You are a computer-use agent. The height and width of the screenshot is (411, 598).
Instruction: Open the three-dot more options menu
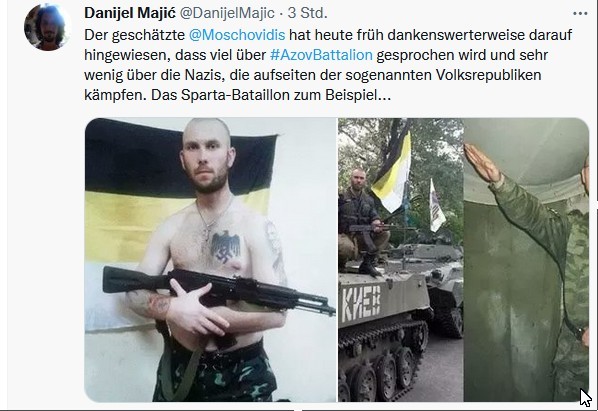580,13
